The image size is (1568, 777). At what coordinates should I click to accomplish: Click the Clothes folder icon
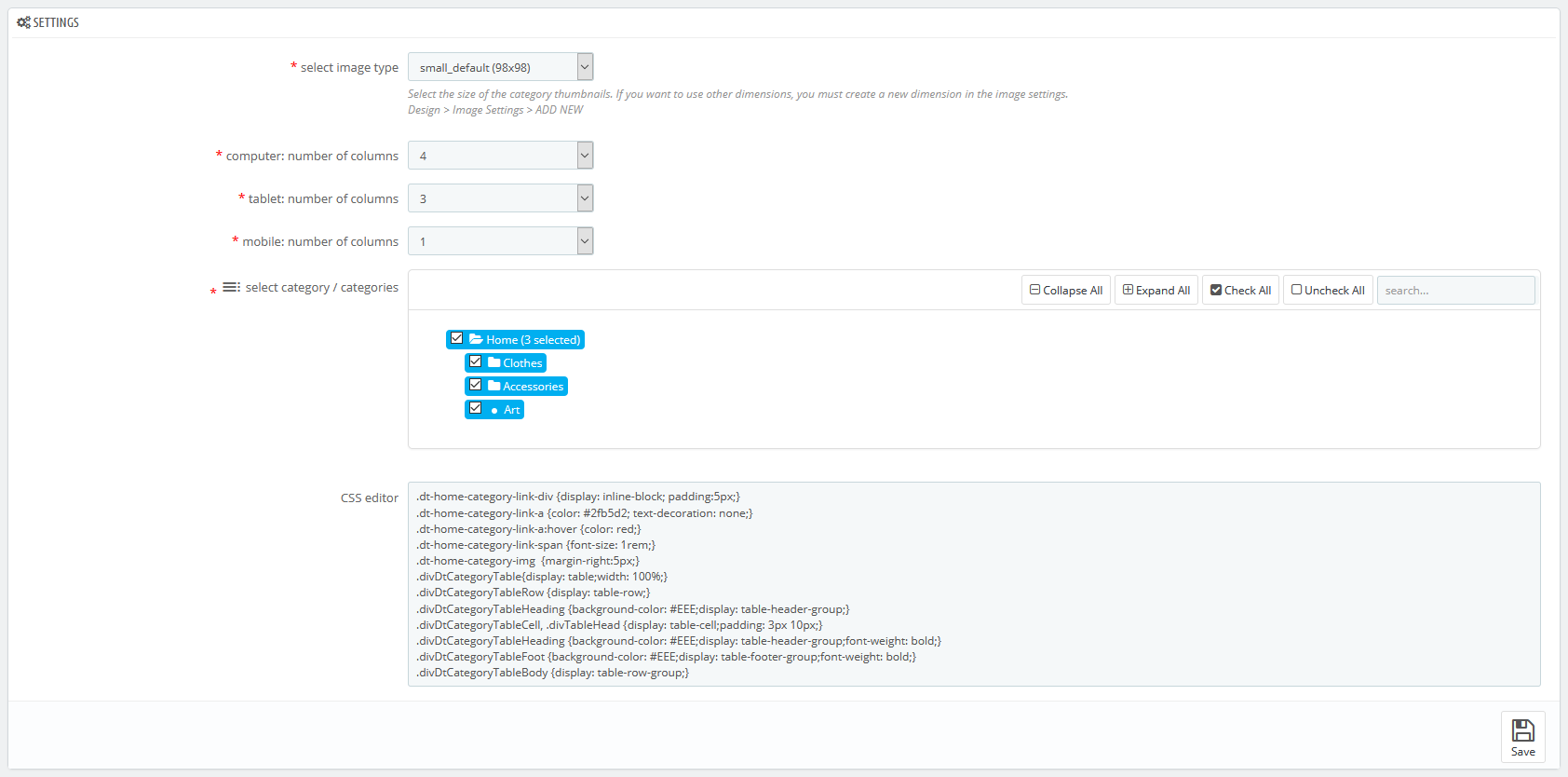(494, 362)
